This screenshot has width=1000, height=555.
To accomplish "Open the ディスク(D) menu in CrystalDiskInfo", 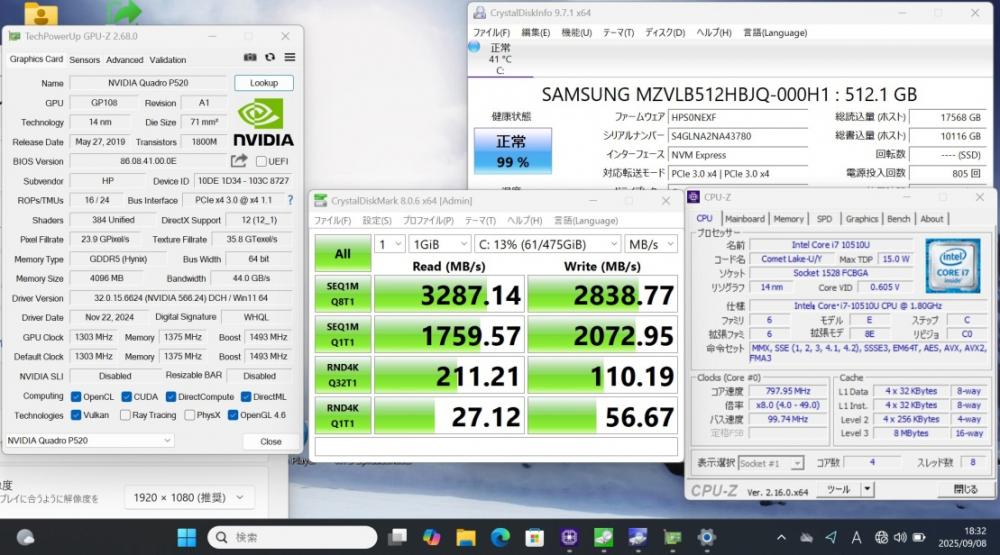I will (665, 33).
